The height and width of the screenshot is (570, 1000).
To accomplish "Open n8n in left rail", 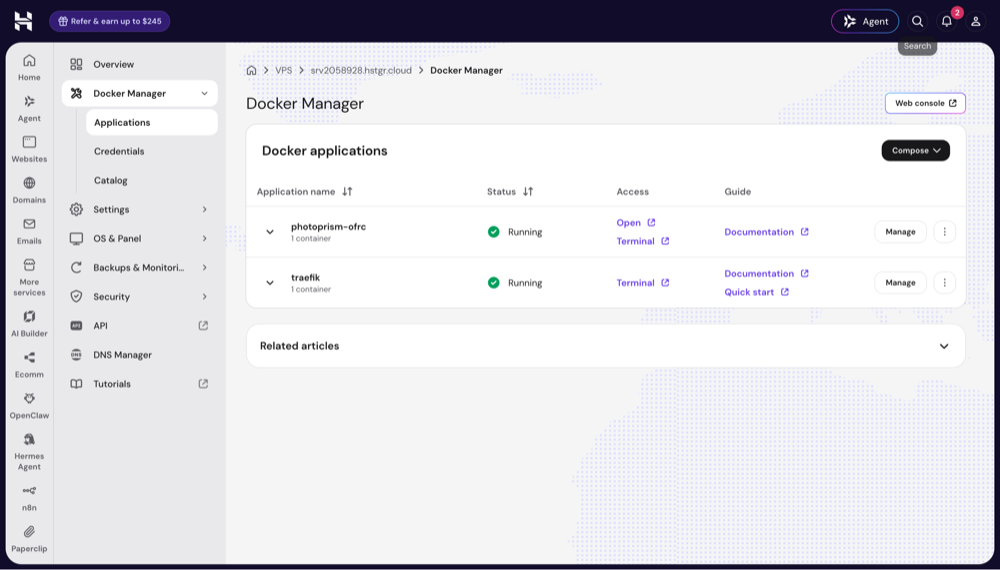I will (29, 498).
